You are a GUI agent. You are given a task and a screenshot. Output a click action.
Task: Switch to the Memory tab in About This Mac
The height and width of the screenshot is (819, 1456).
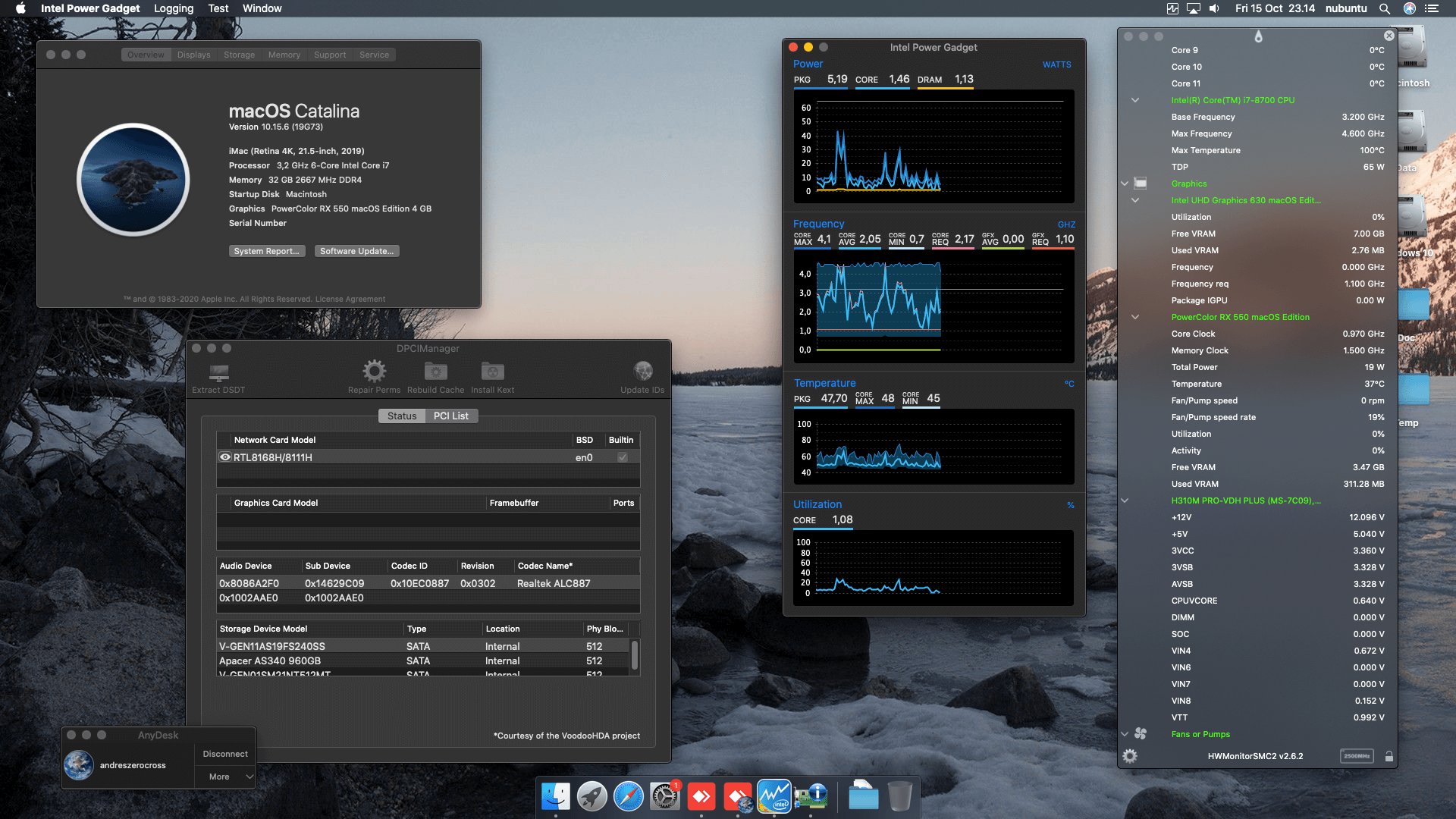(x=284, y=55)
